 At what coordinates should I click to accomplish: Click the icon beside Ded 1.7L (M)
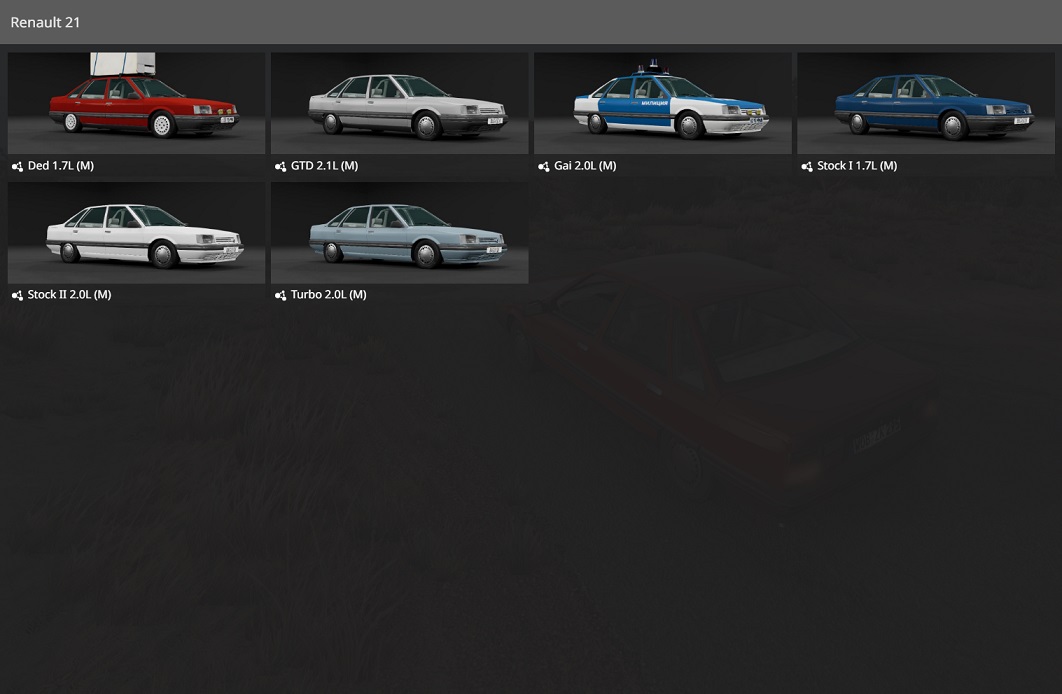point(17,167)
